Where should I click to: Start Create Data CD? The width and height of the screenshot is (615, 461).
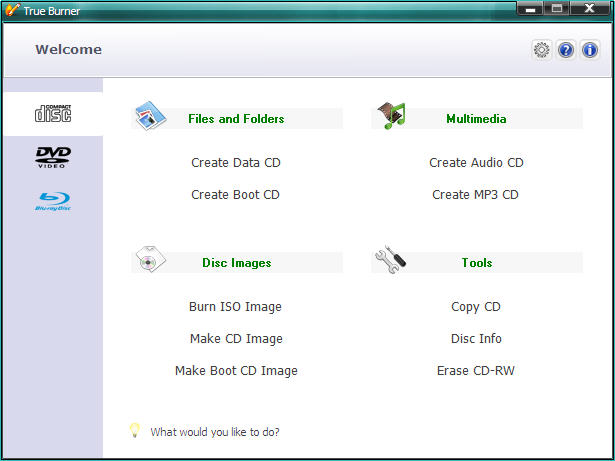pyautogui.click(x=236, y=163)
